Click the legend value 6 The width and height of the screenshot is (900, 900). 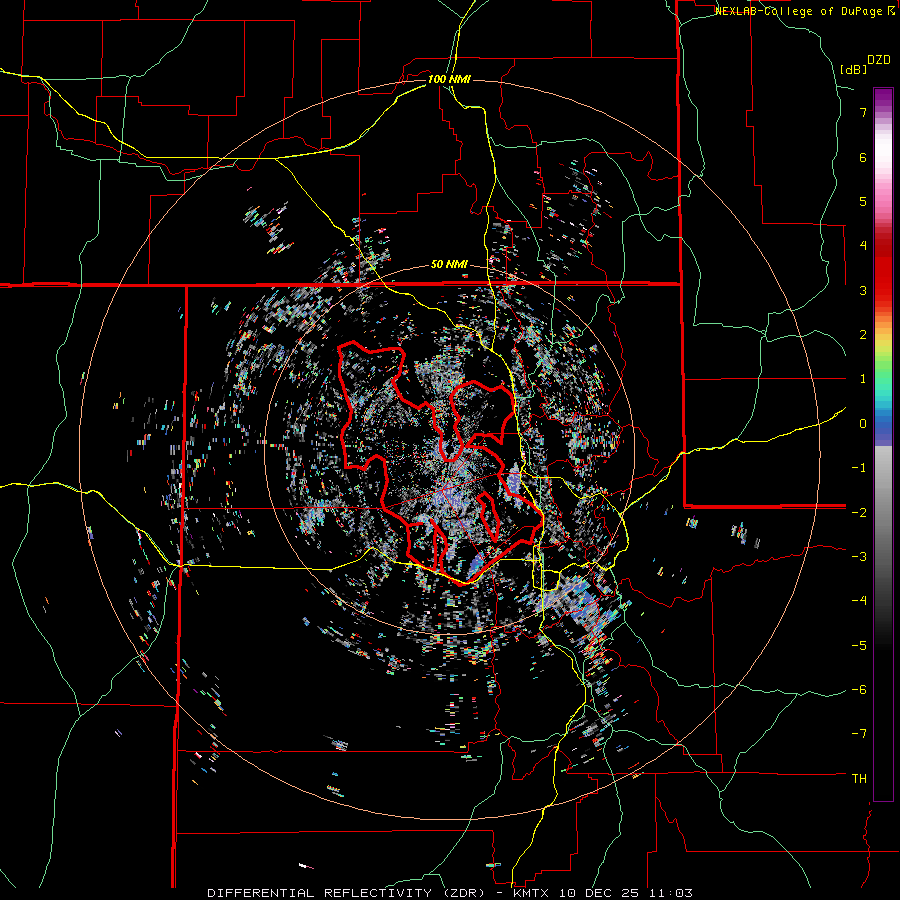863,157
